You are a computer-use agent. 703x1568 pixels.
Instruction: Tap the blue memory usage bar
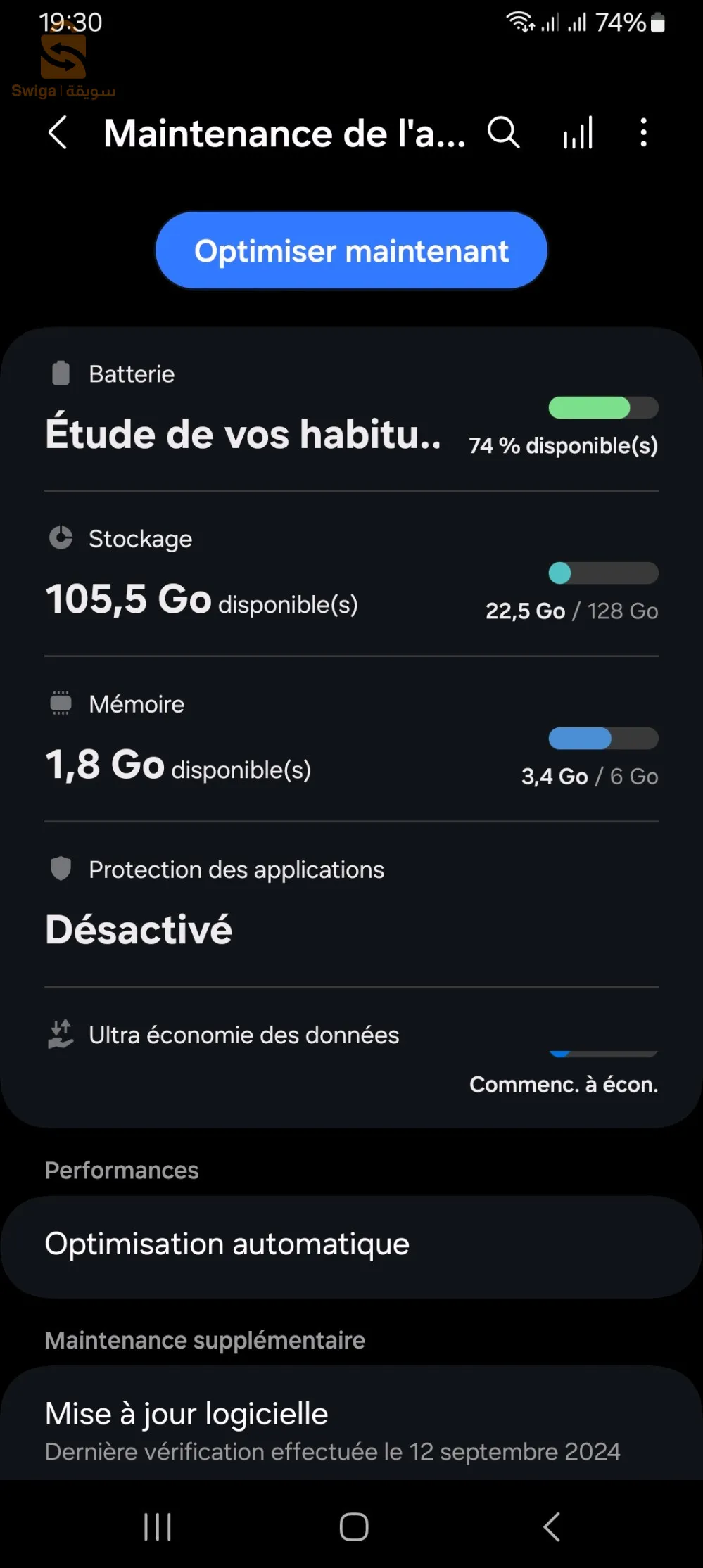(603, 739)
